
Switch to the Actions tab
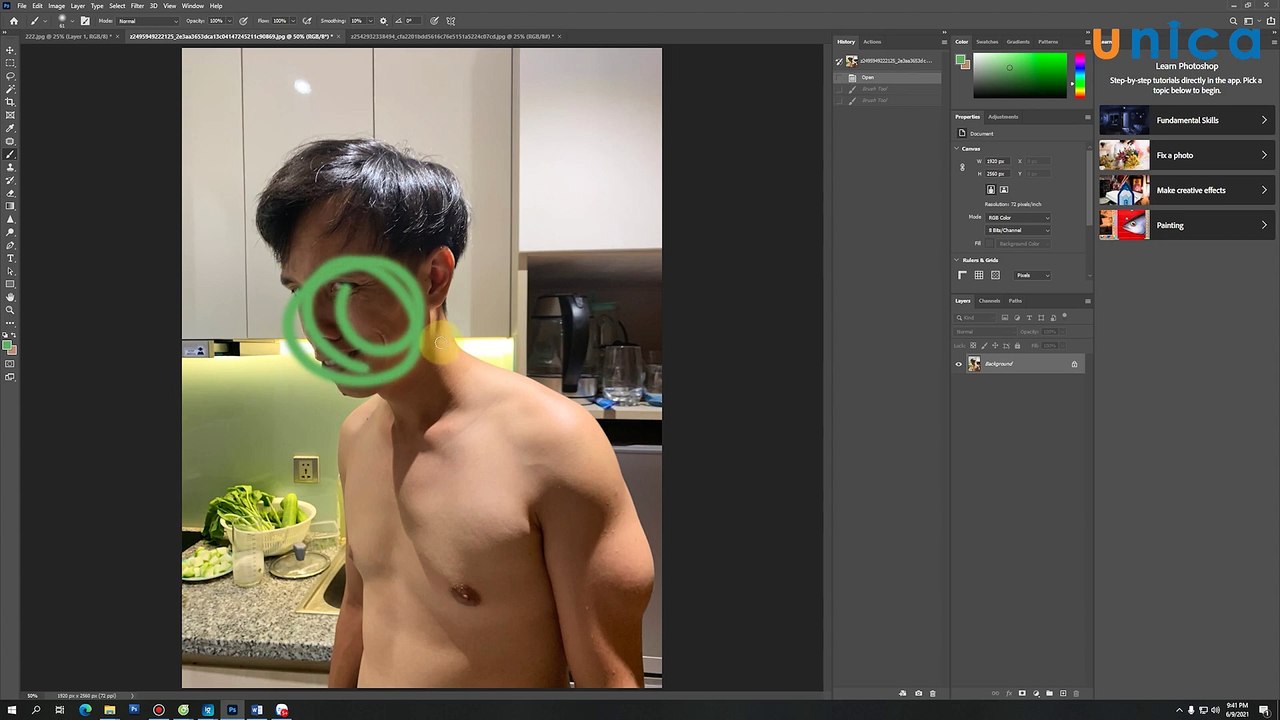[x=872, y=42]
